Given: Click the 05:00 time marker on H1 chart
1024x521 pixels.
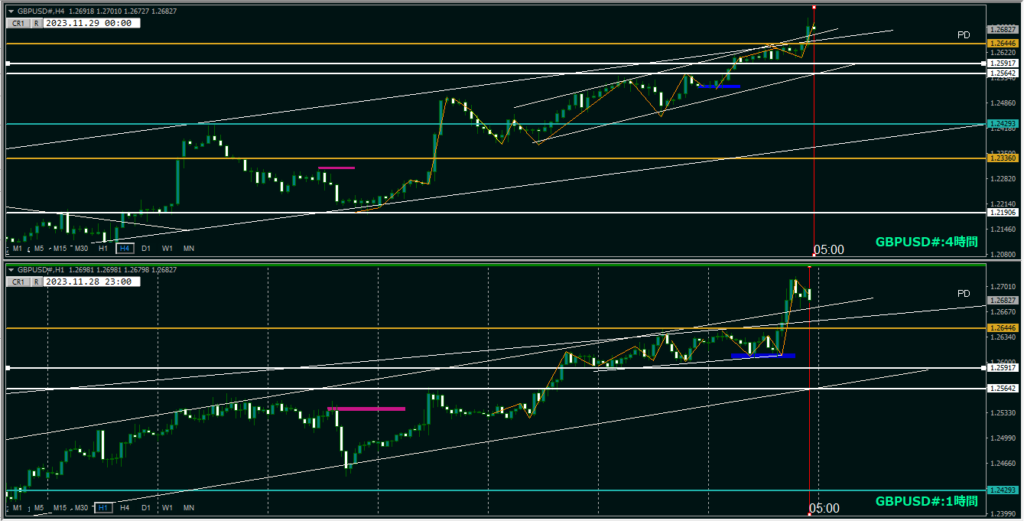Looking at the screenshot, I should pyautogui.click(x=824, y=508).
